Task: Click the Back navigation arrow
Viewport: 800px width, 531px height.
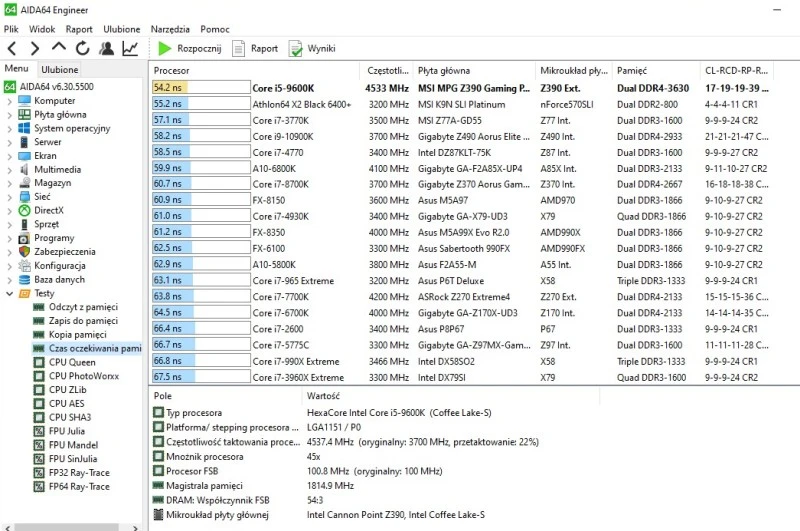Action: (x=11, y=48)
